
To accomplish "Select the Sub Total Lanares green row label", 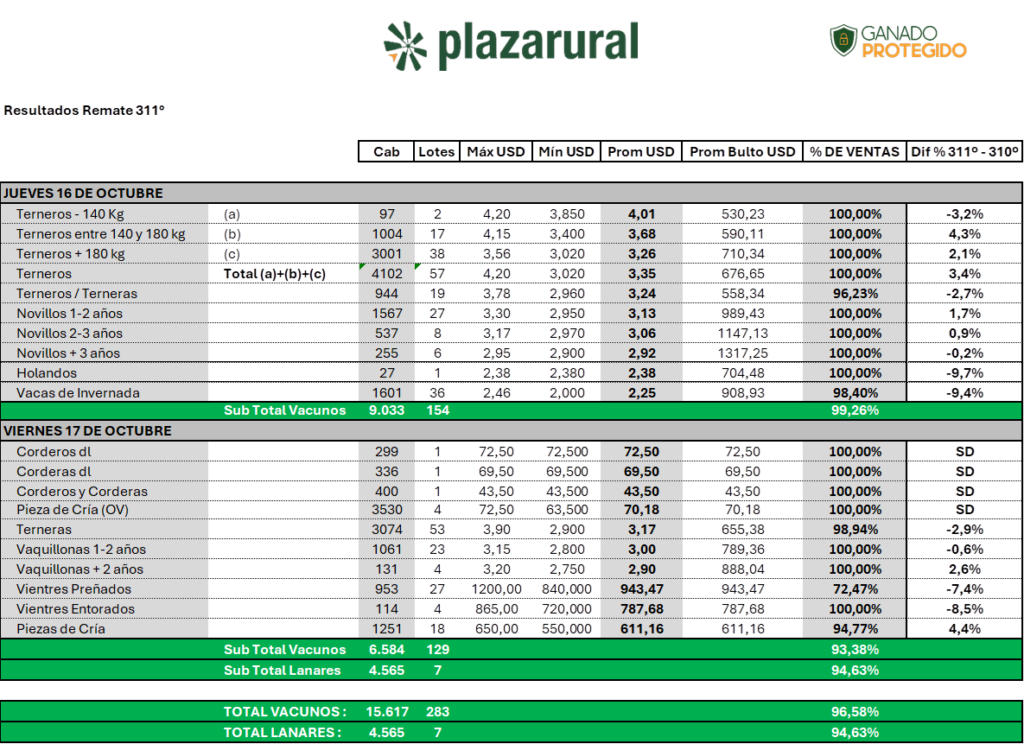I will tap(282, 670).
